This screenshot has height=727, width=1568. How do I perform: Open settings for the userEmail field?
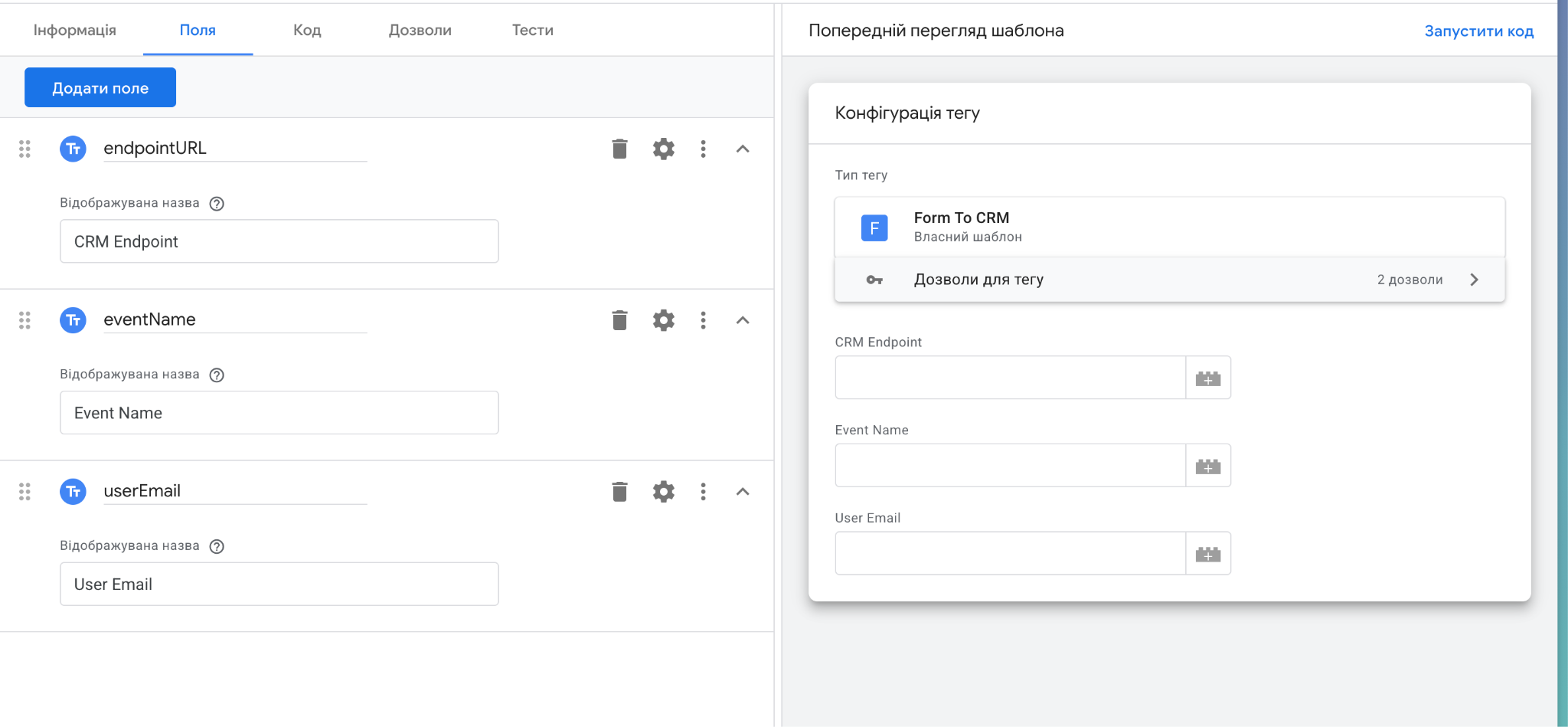pos(664,491)
